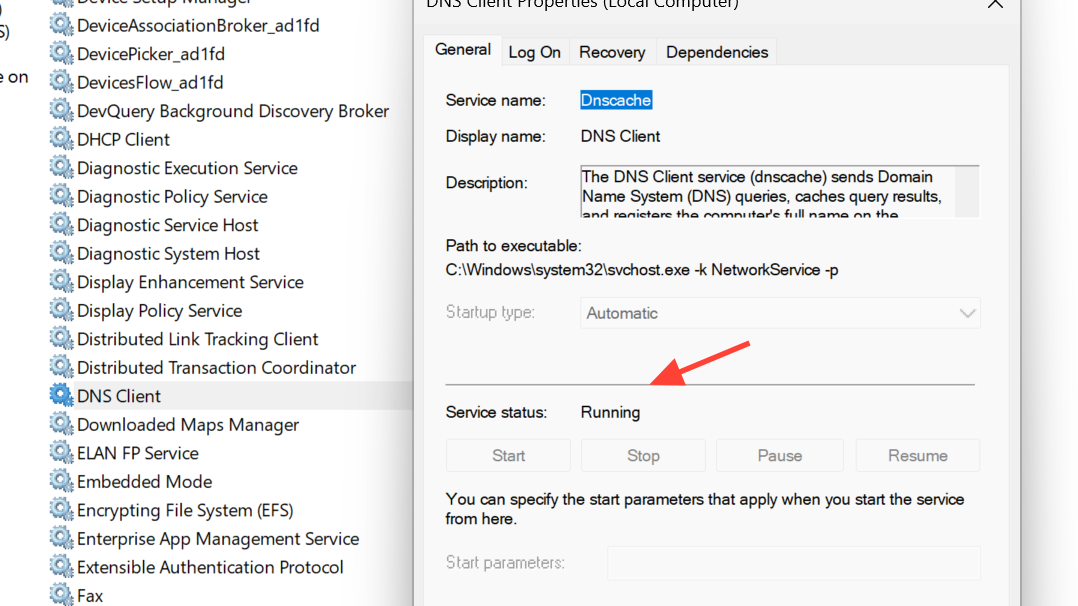1078x606 pixels.
Task: Open the Startup type dropdown
Action: pyautogui.click(x=780, y=313)
